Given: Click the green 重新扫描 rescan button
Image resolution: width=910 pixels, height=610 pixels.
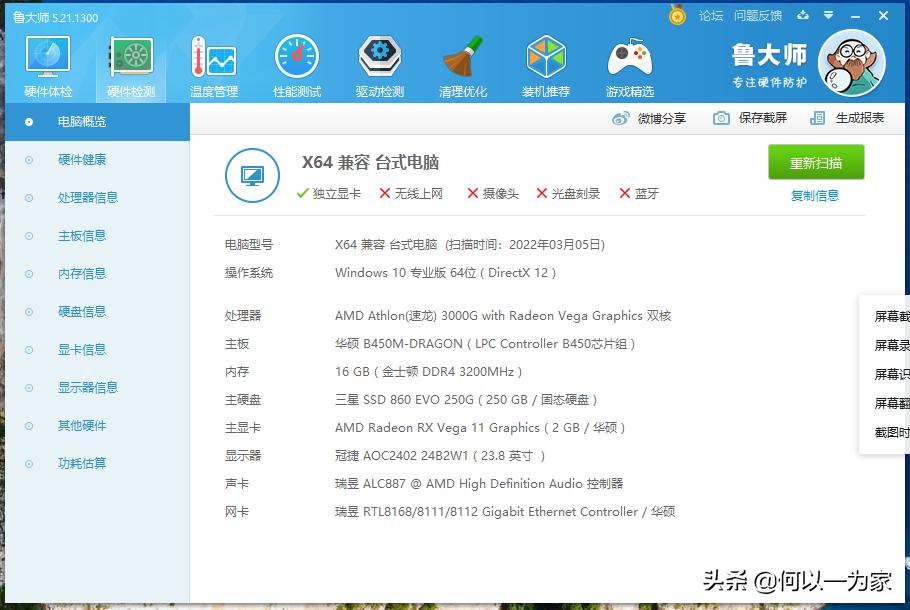Looking at the screenshot, I should point(815,162).
